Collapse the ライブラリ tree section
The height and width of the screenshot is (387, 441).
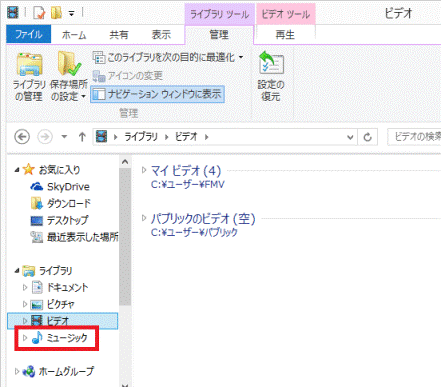(17, 271)
